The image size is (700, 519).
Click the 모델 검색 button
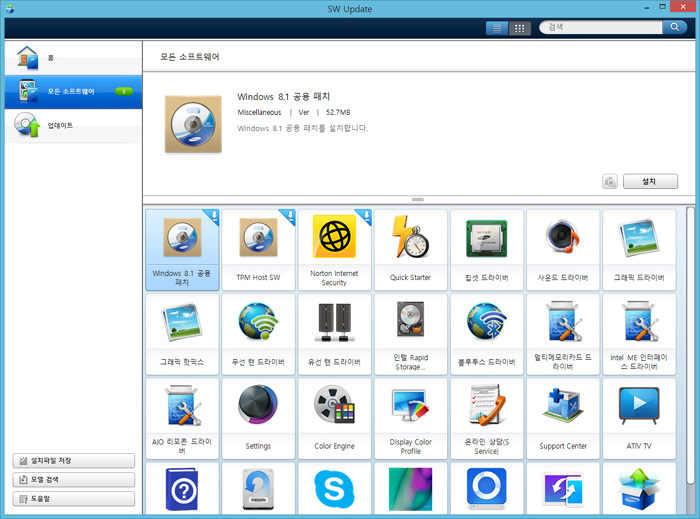74,480
